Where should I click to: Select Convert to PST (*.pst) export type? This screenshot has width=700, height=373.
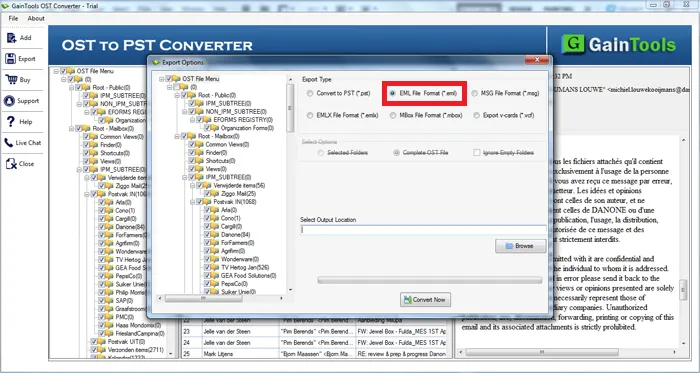(x=310, y=94)
